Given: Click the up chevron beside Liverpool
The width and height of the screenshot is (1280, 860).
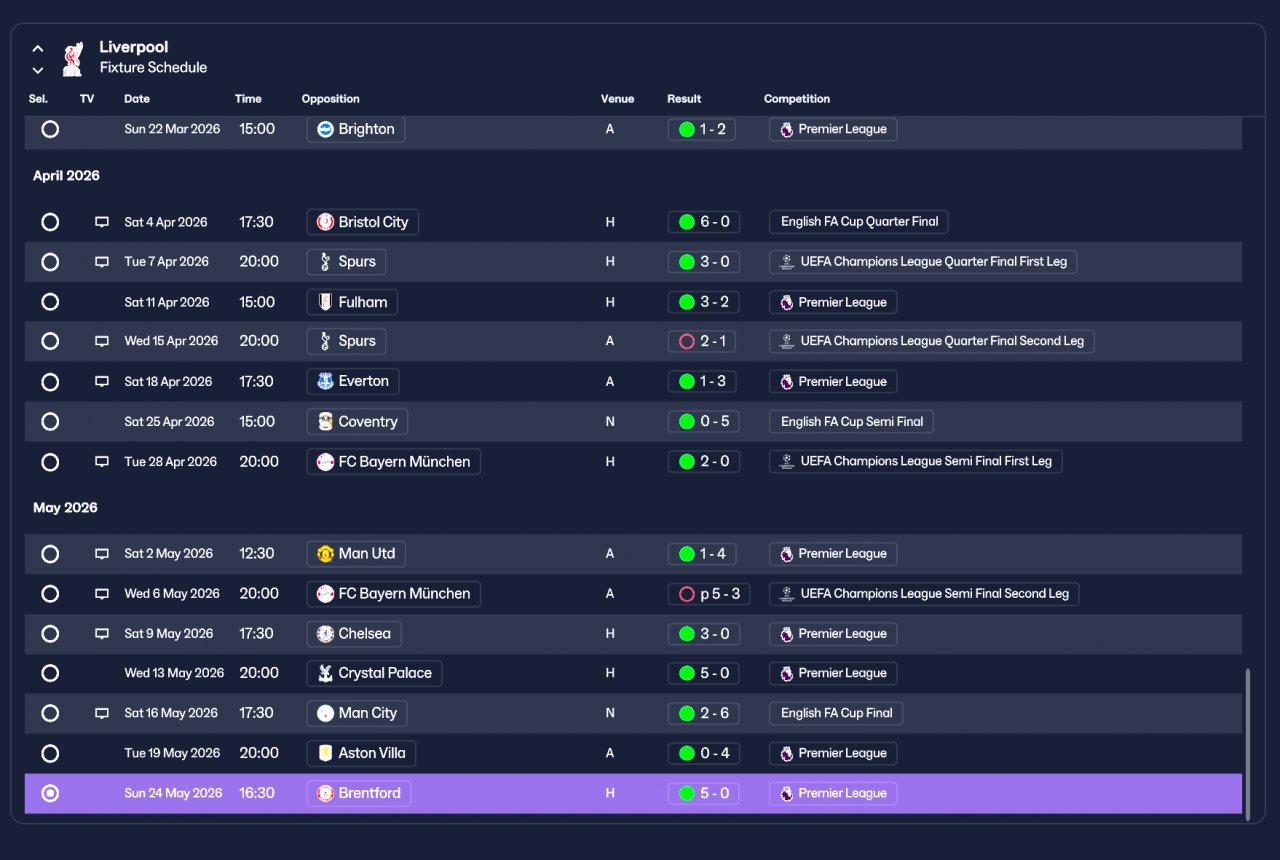Looking at the screenshot, I should click(38, 48).
